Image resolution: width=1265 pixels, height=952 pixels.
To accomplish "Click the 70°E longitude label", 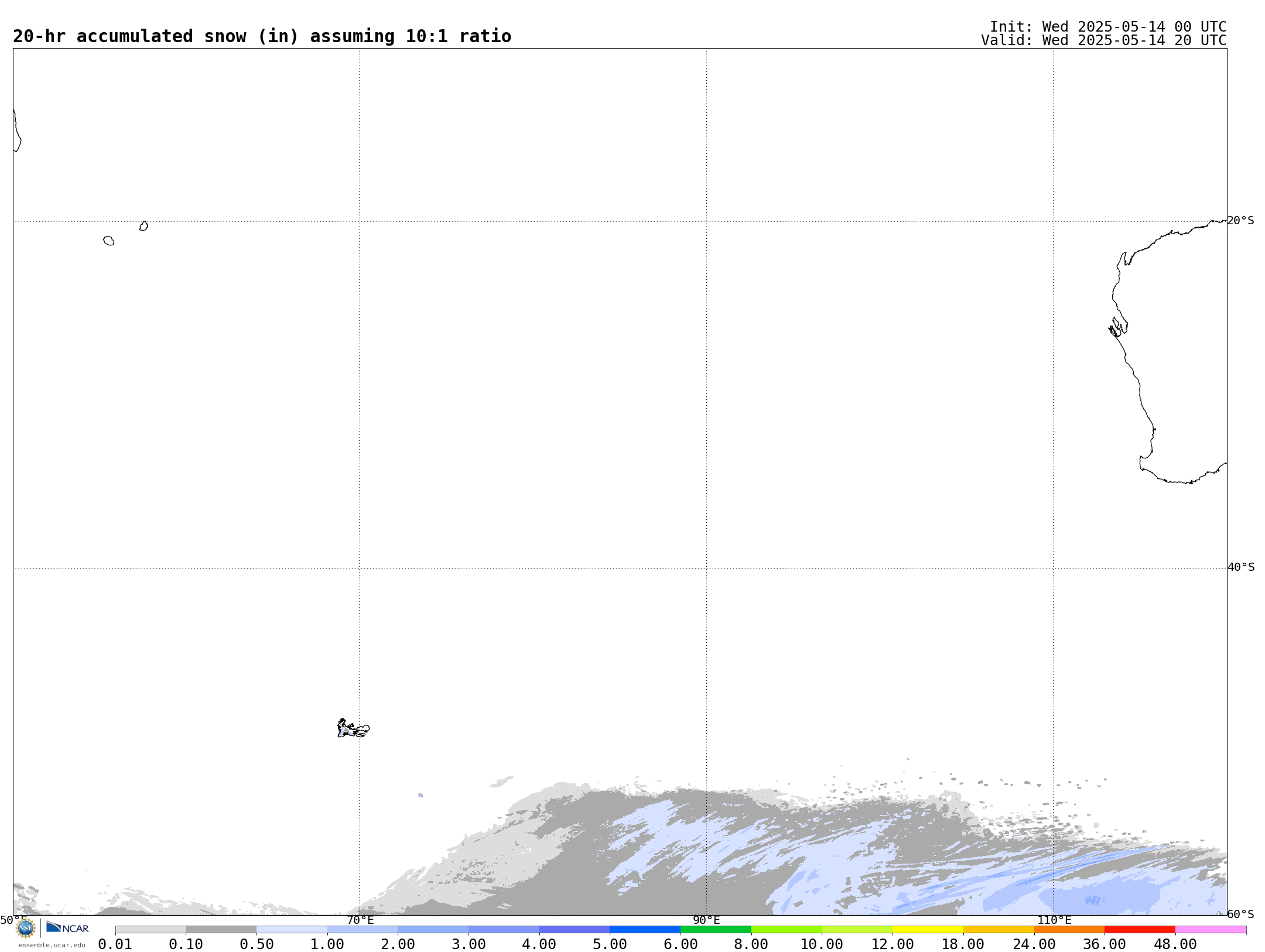I will click(x=360, y=920).
